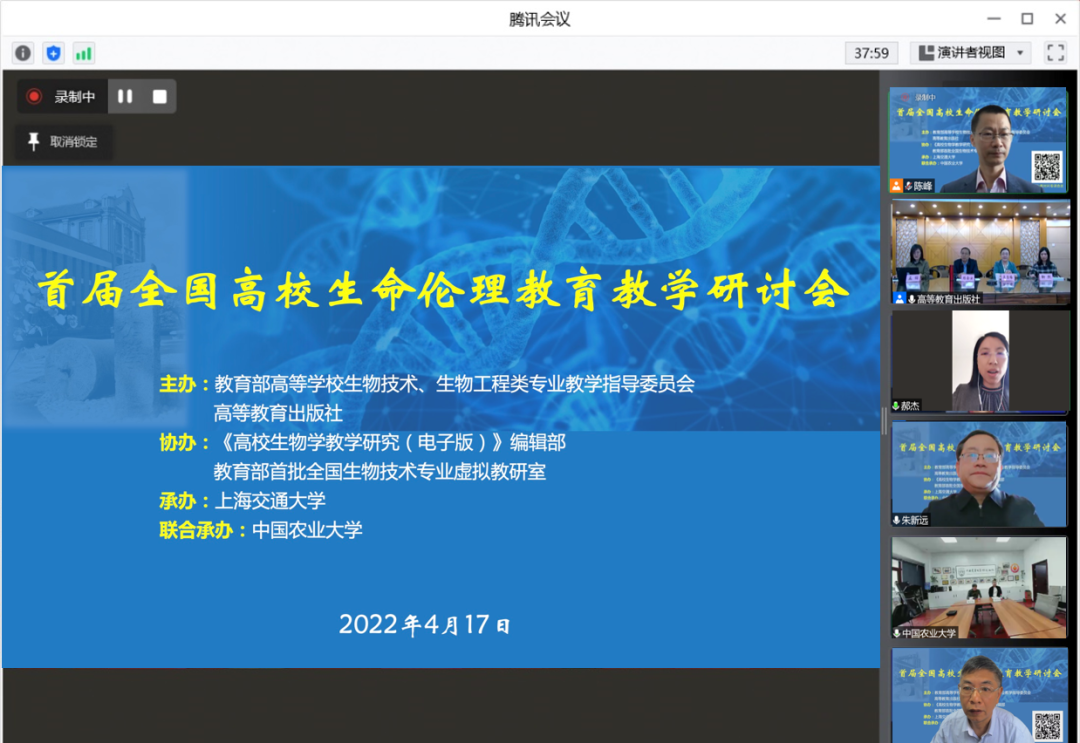Select 朱新远's video thumbnail

979,474
